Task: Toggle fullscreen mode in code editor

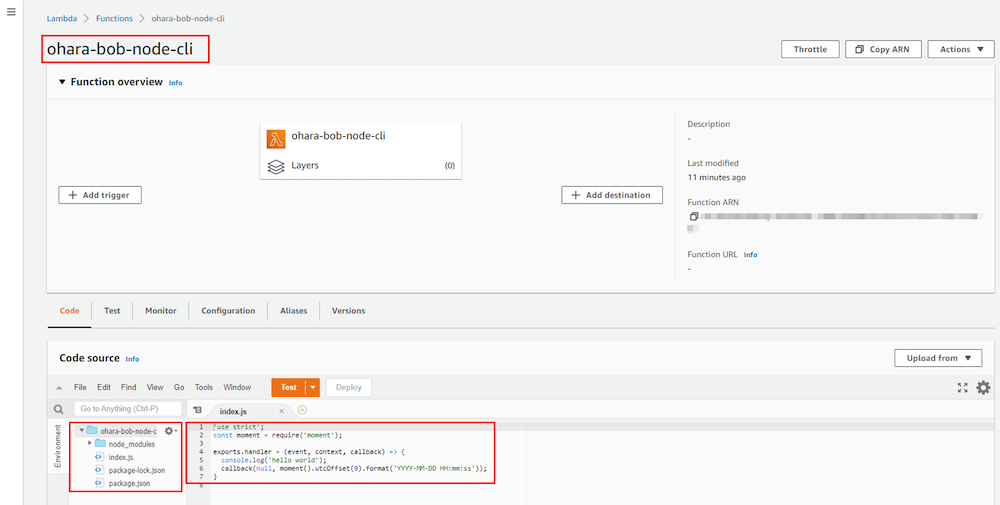Action: tap(963, 387)
